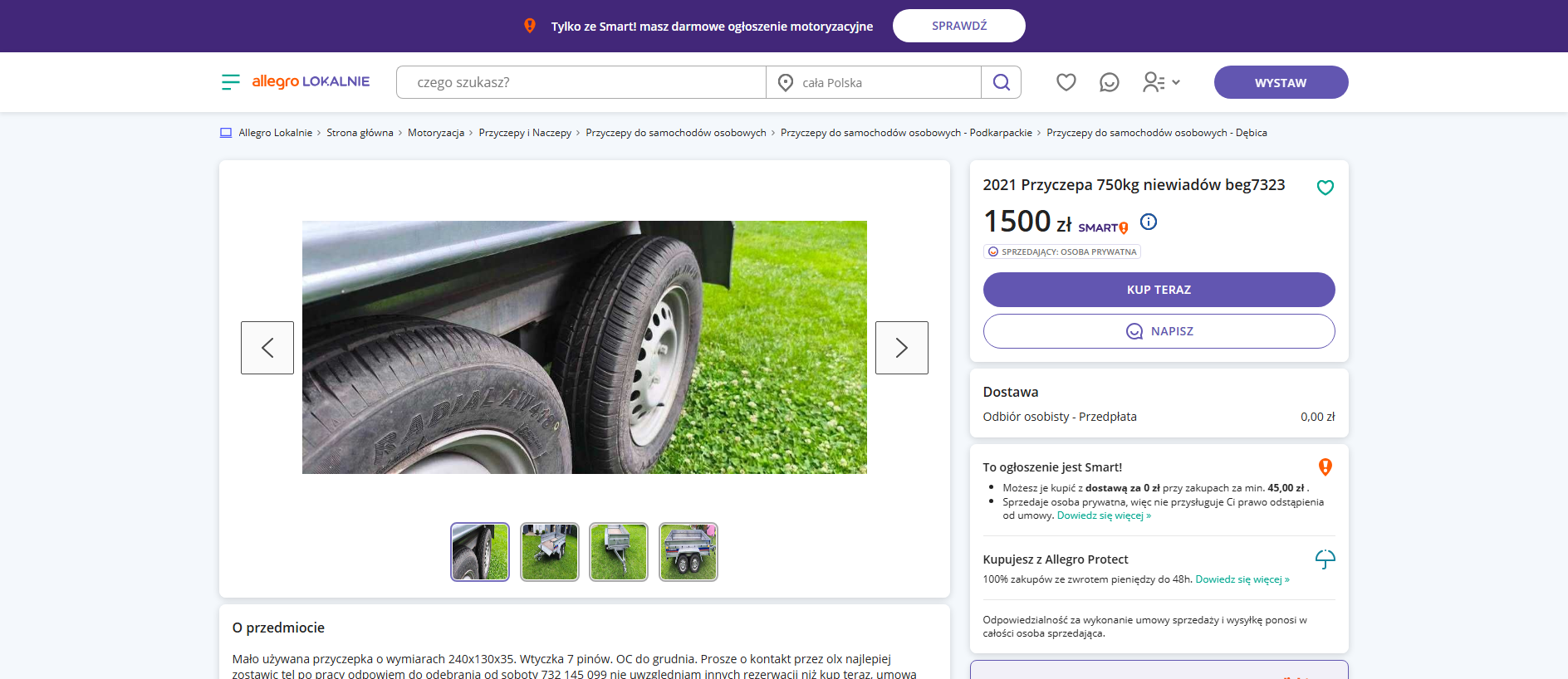Select second trailer thumbnail
Viewport: 1568px width, 679px height.
550,552
